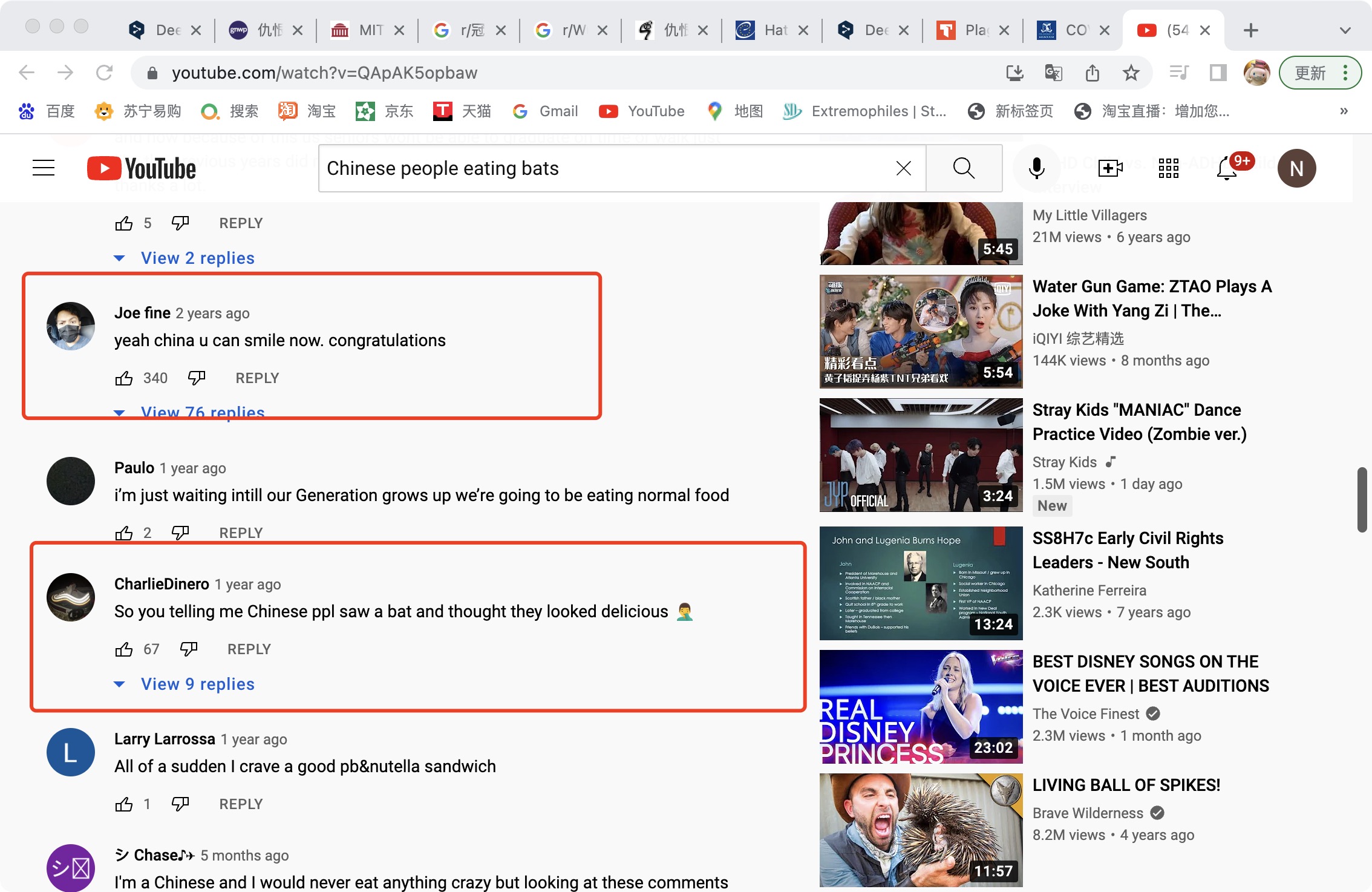Expand View 2 replies at top
Viewport: 1372px width, 892px height.
tap(197, 258)
